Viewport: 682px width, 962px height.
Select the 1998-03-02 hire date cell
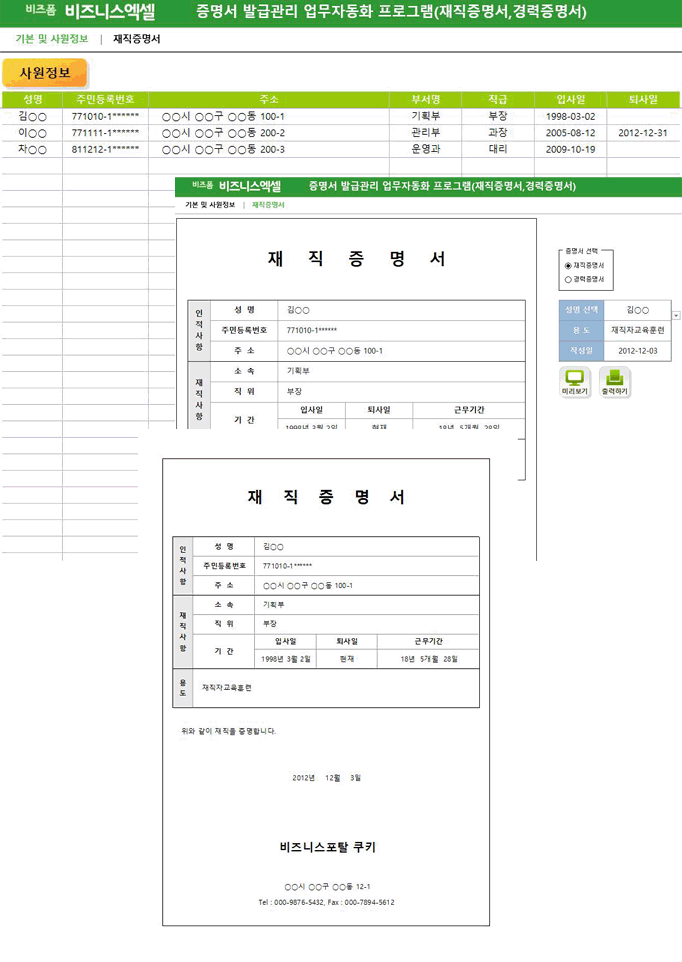[570, 116]
